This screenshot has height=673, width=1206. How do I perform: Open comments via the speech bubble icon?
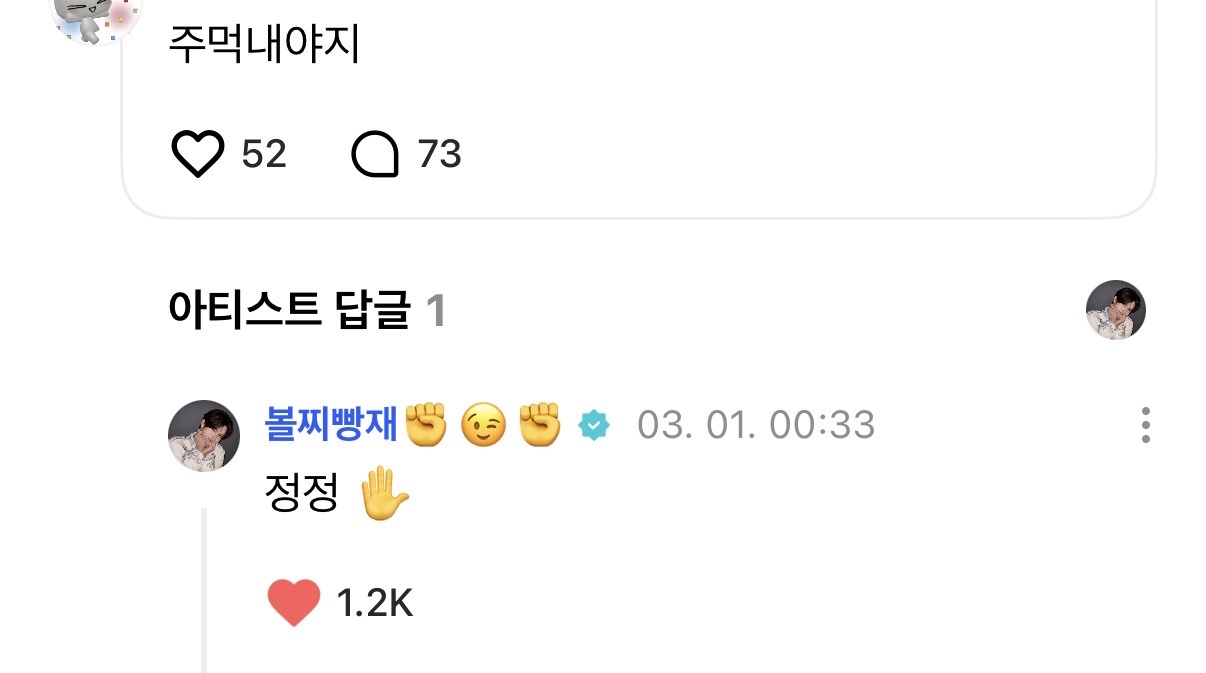click(376, 155)
